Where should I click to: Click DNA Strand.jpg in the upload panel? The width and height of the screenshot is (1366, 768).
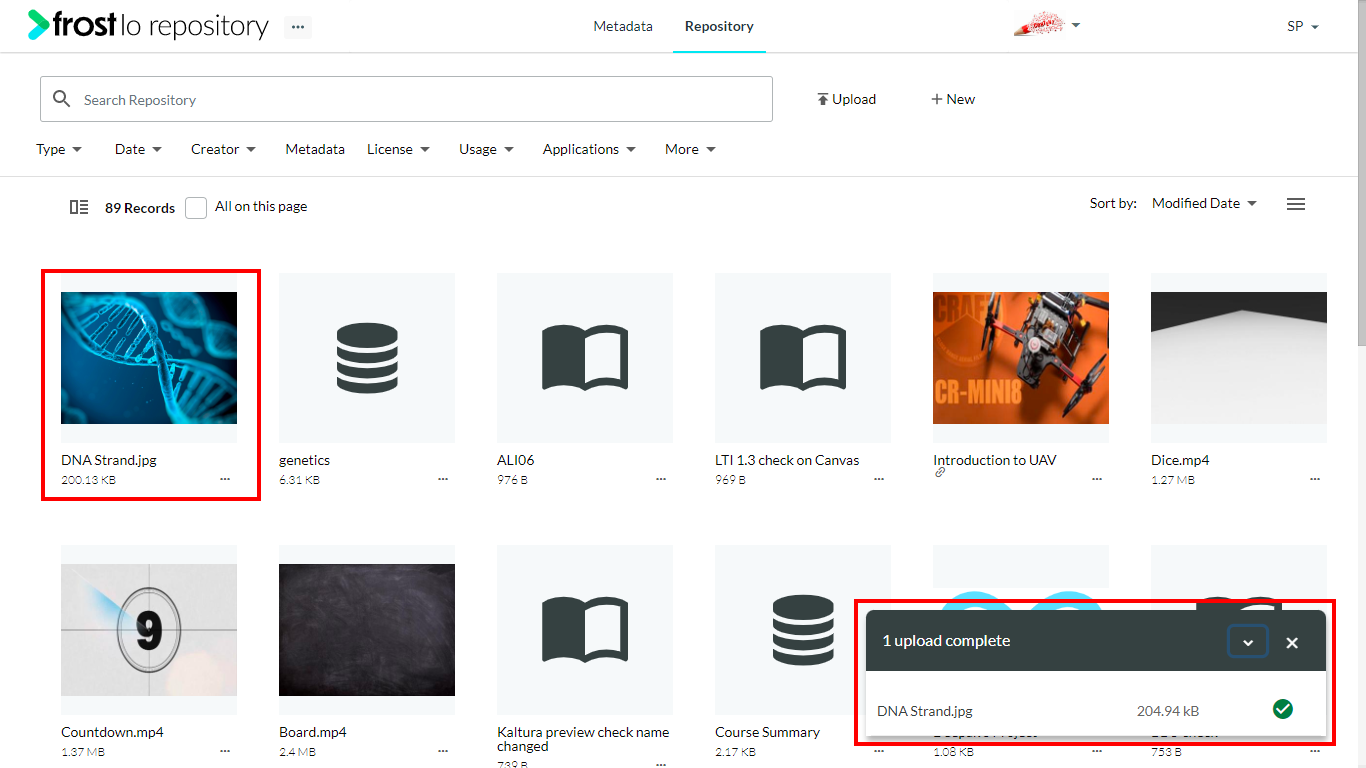(925, 711)
